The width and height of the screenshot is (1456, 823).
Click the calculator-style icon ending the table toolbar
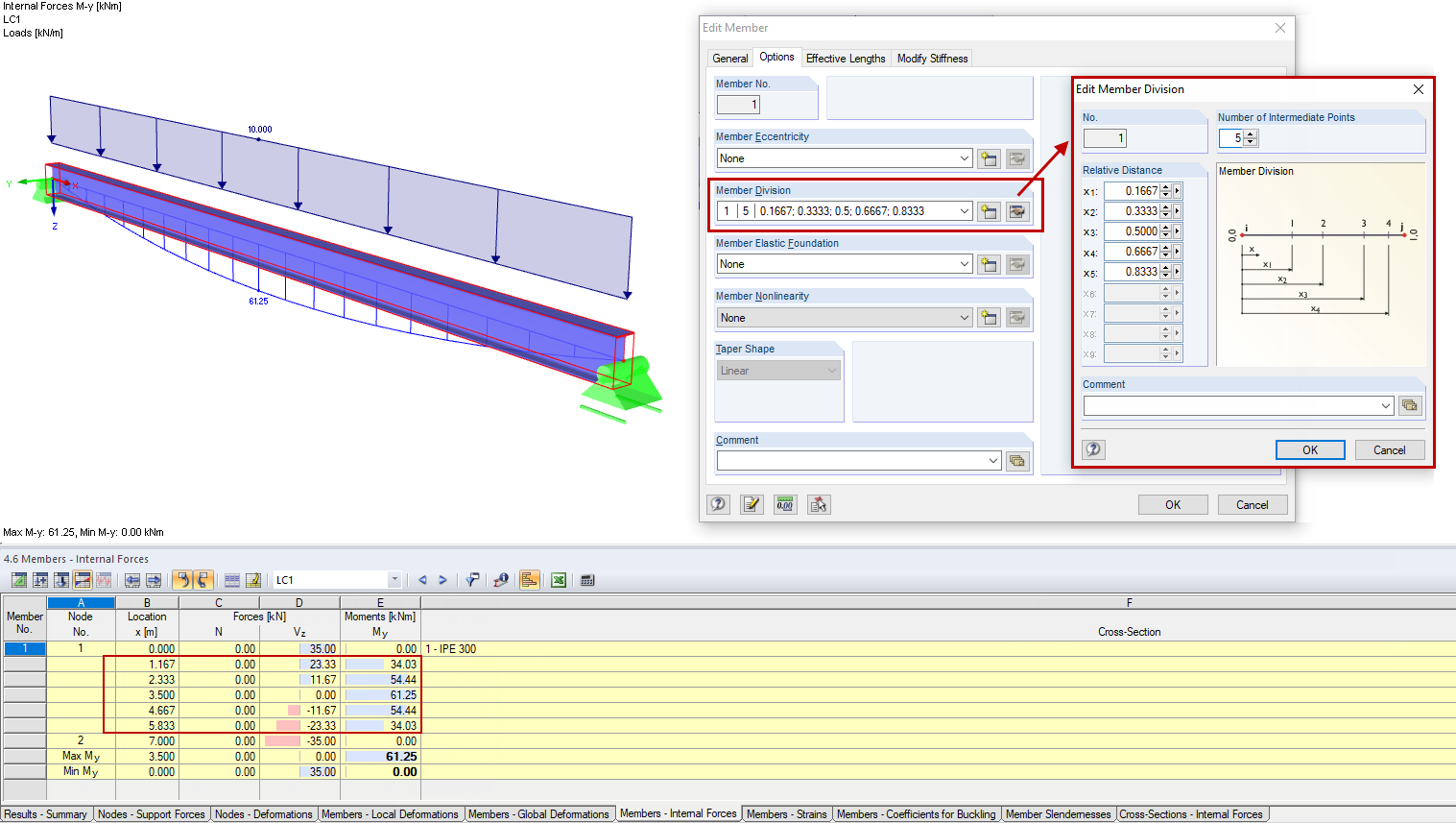[587, 580]
